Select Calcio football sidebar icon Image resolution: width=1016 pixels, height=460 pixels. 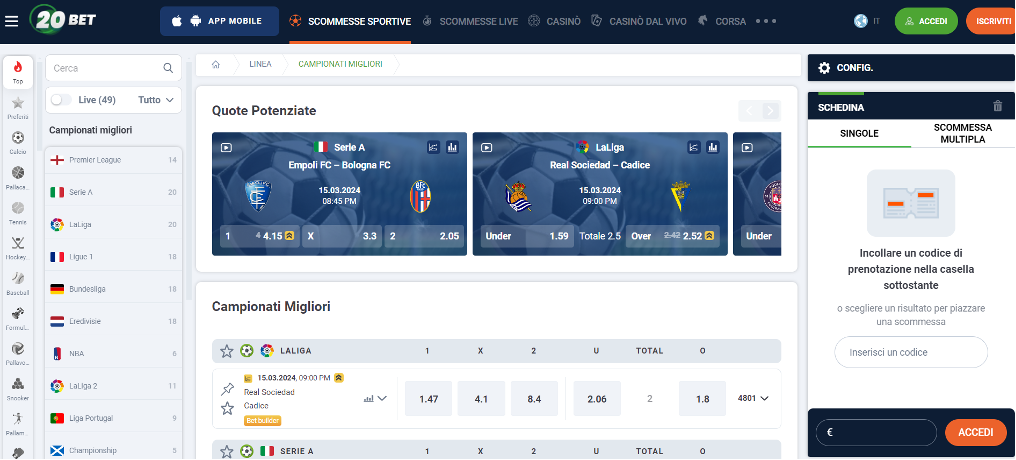[18, 142]
